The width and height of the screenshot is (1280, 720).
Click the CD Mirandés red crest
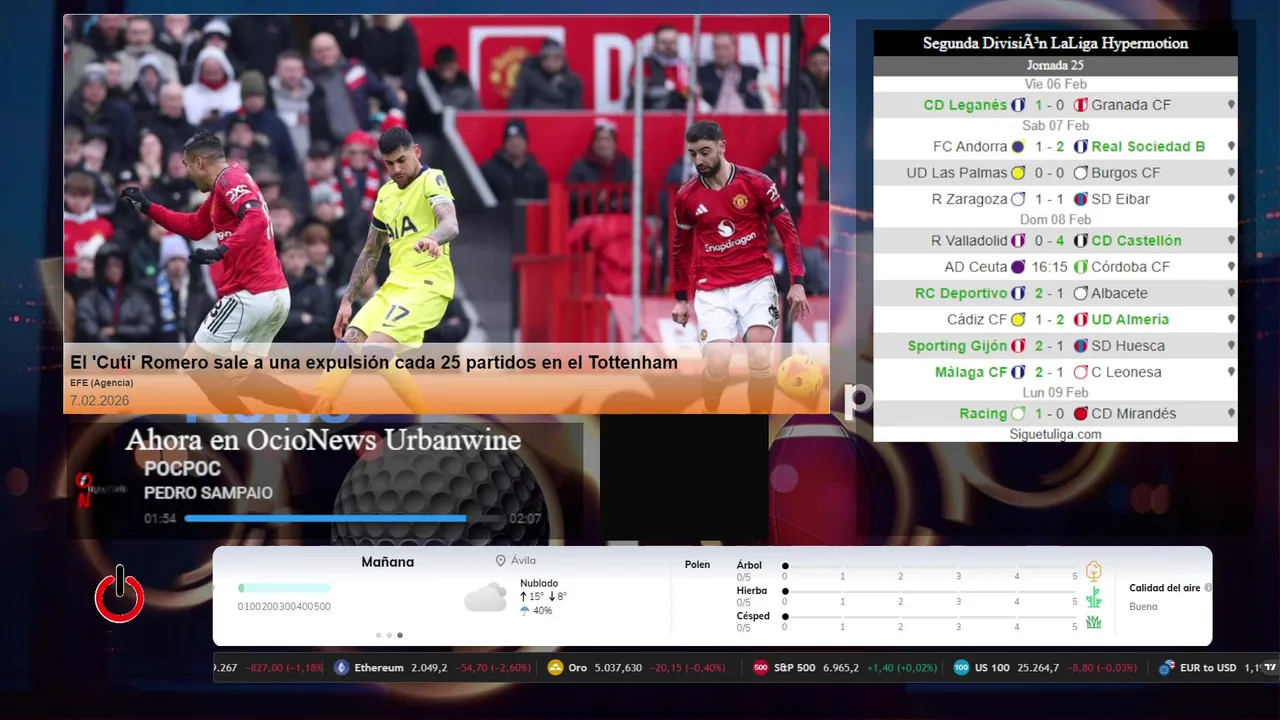[1080, 413]
